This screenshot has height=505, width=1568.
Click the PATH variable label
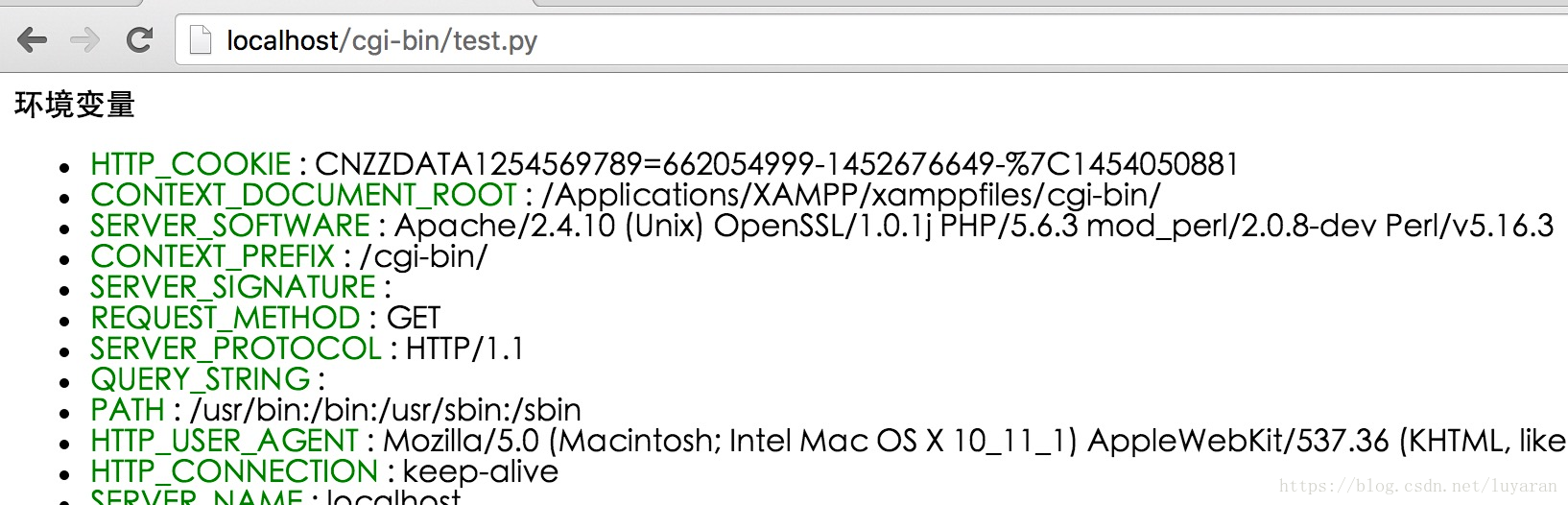click(x=128, y=410)
